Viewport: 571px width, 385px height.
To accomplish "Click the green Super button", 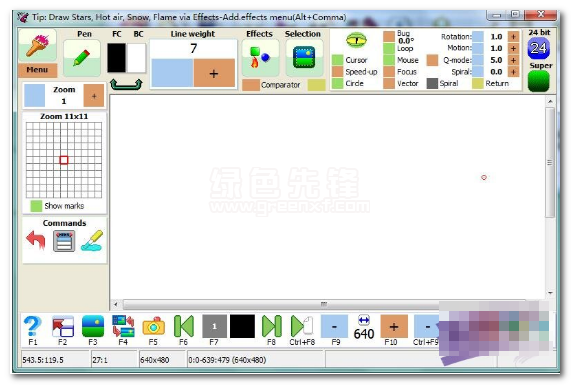I will [538, 81].
